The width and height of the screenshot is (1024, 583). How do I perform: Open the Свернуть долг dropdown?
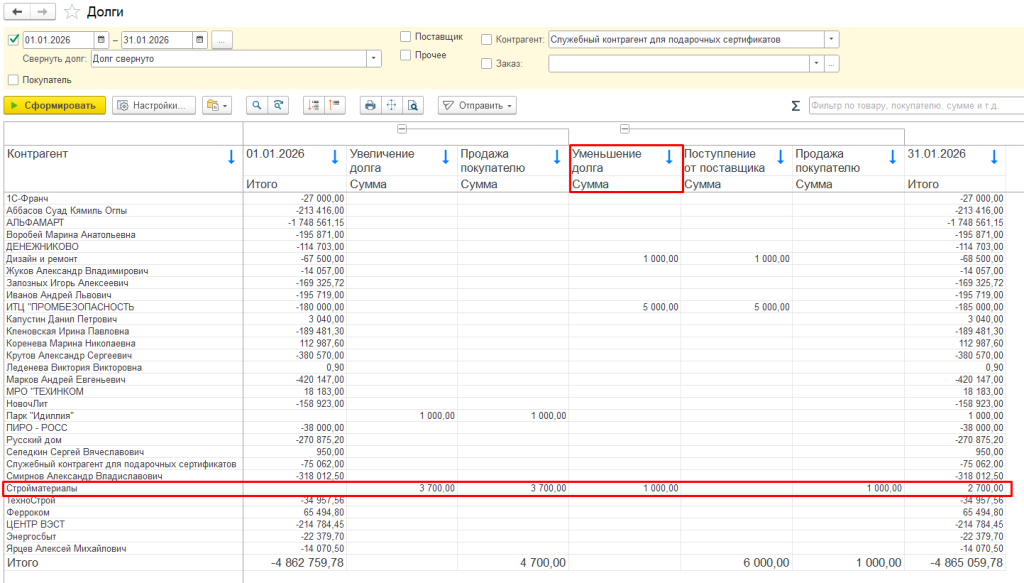click(374, 59)
